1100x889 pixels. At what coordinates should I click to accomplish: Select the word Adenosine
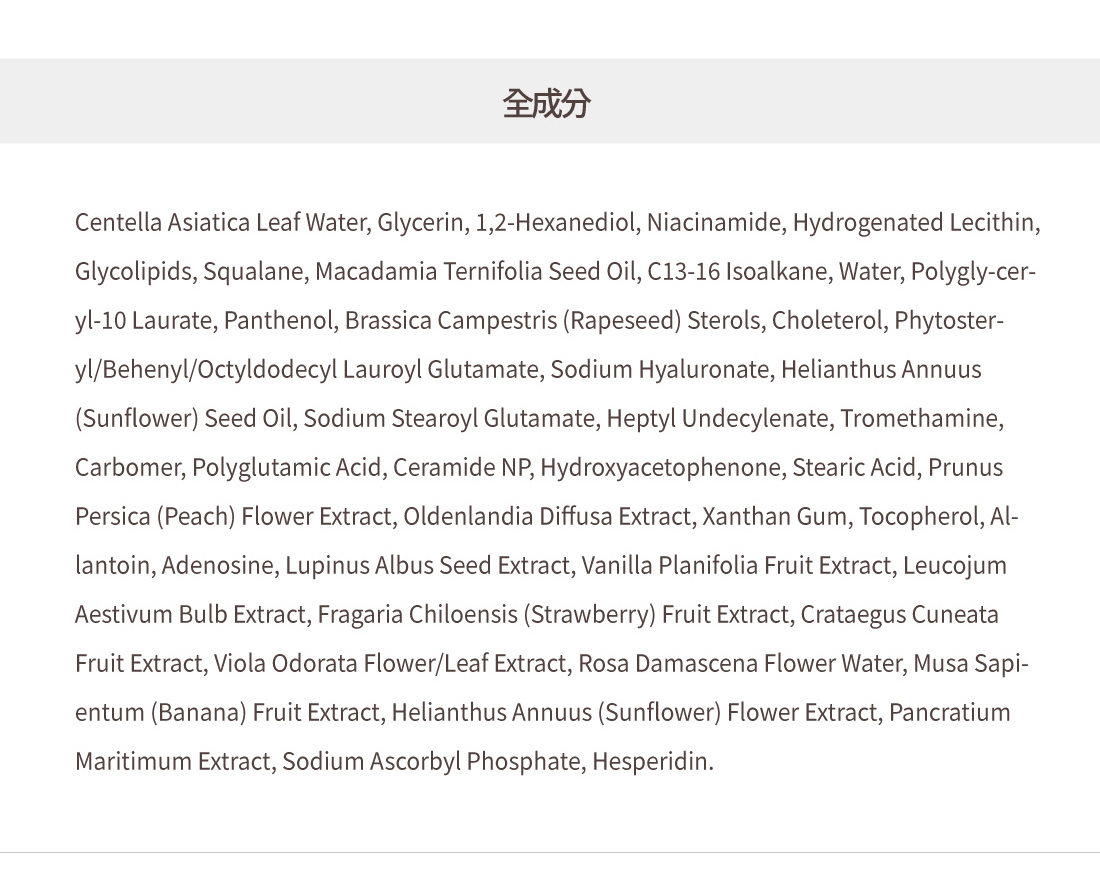click(x=217, y=565)
